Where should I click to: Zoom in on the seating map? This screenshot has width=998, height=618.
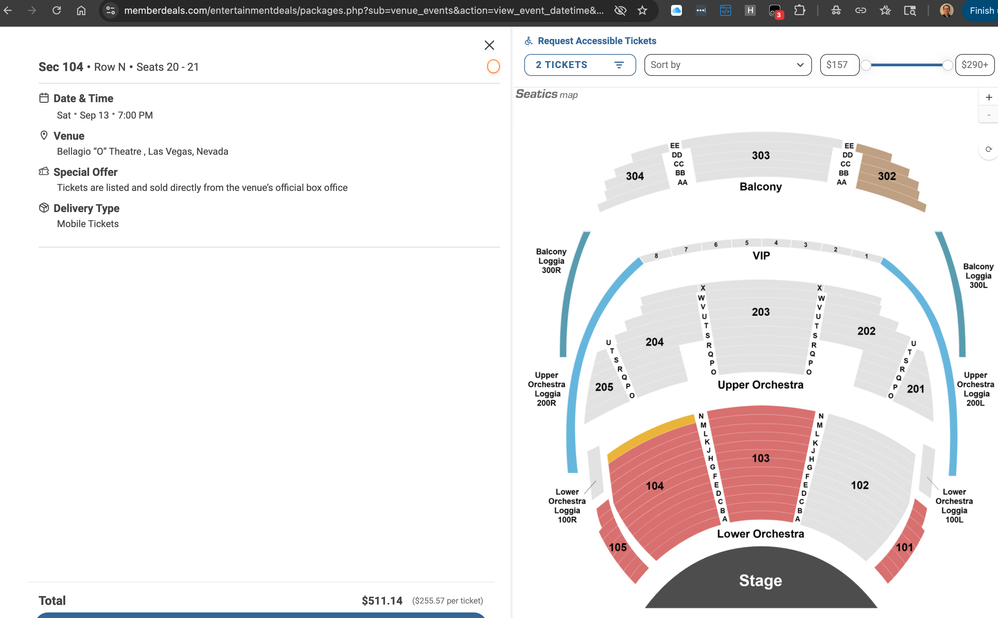coord(988,97)
